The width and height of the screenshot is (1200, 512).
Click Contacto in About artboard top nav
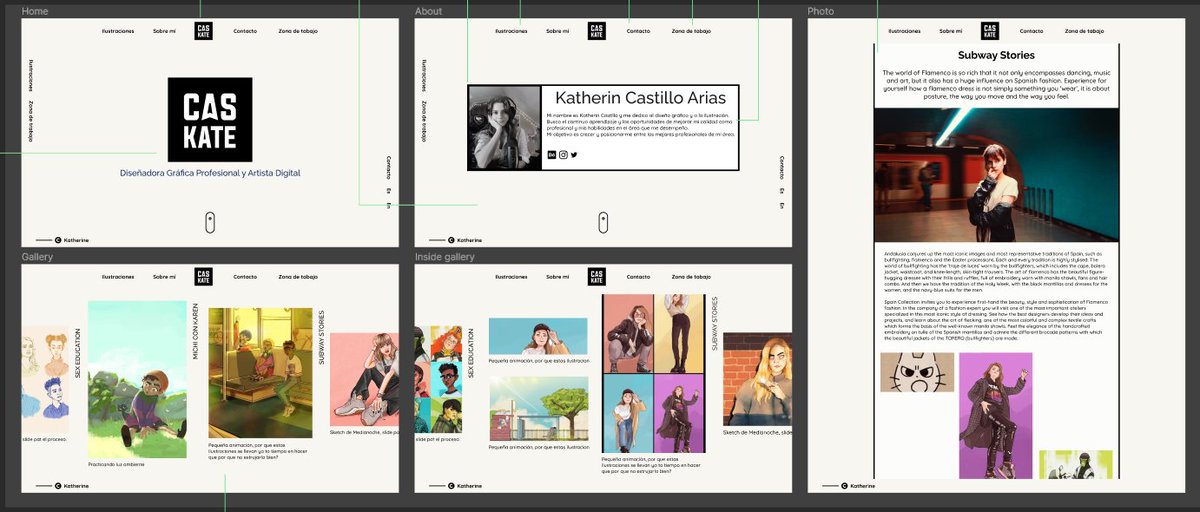click(x=638, y=31)
